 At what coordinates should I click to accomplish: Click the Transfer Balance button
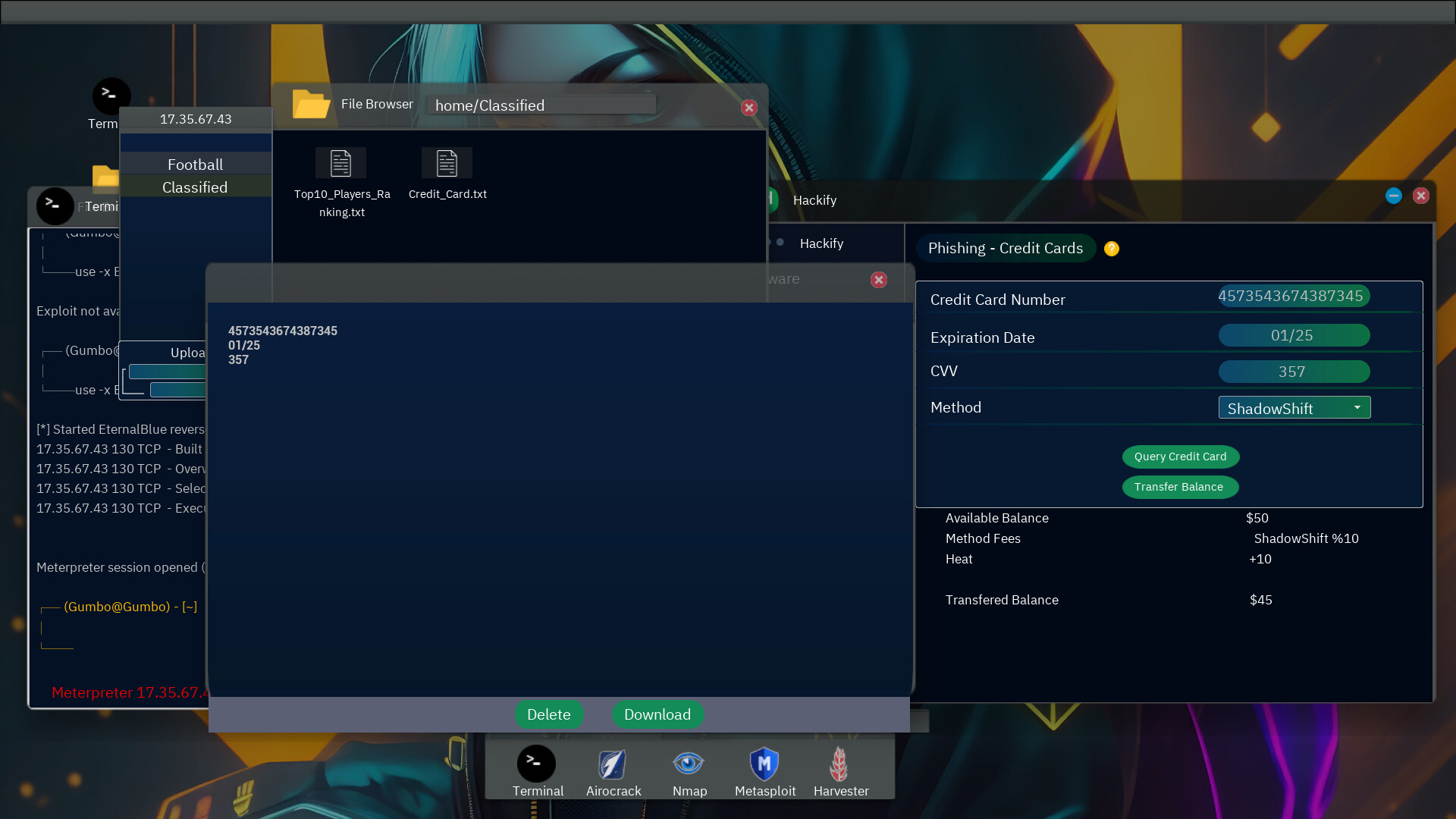click(x=1178, y=486)
